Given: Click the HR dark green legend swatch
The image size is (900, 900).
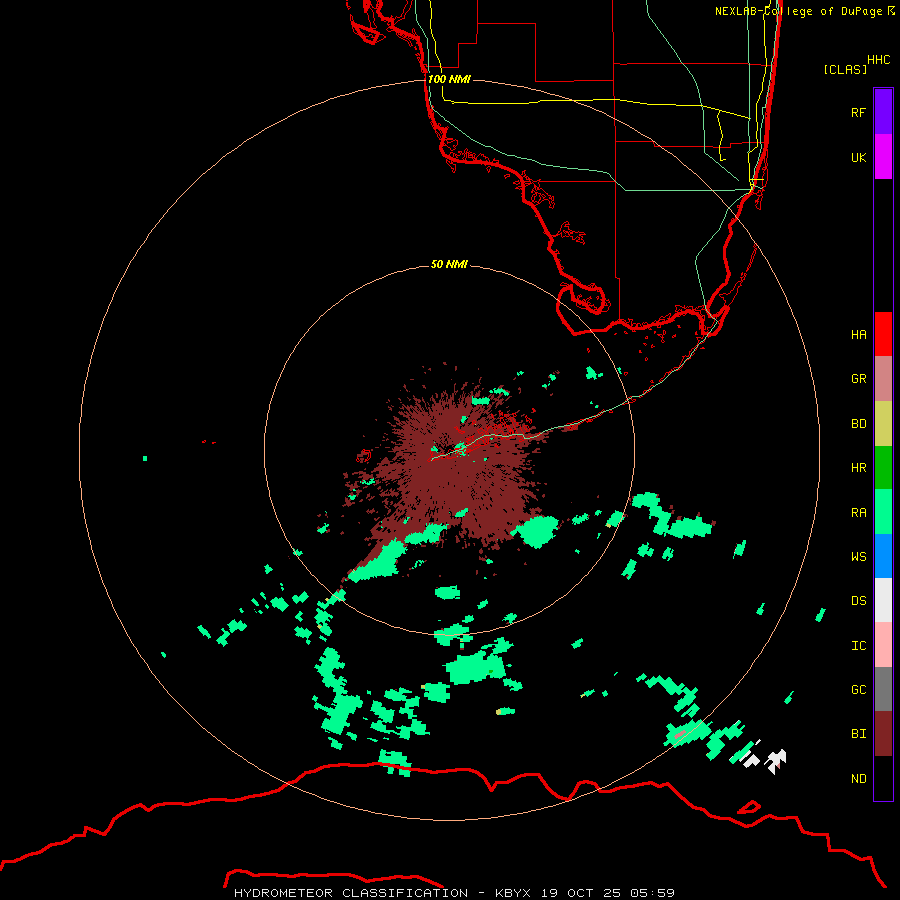Looking at the screenshot, I should point(883,468).
